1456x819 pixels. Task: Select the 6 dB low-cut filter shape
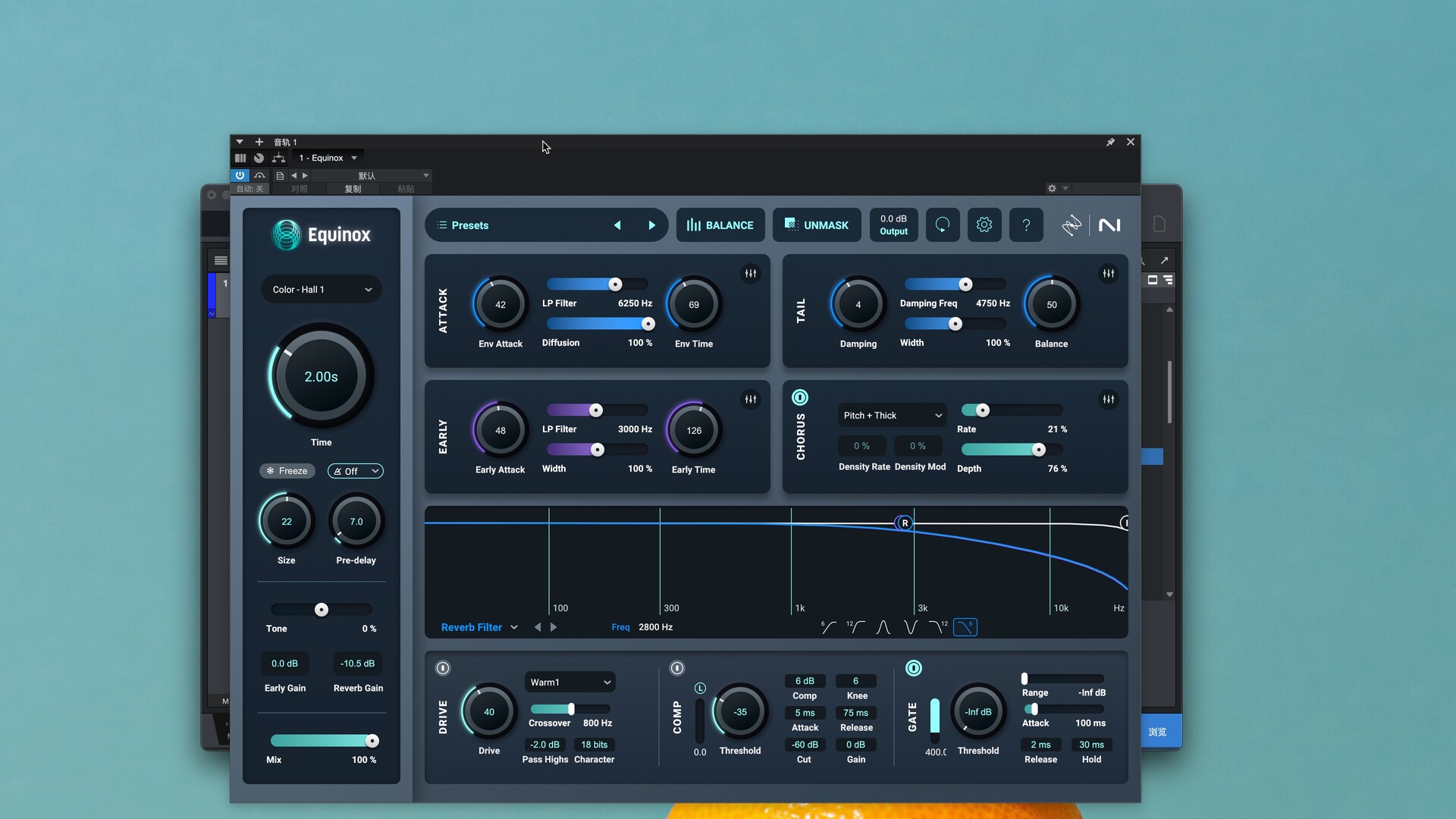click(828, 627)
